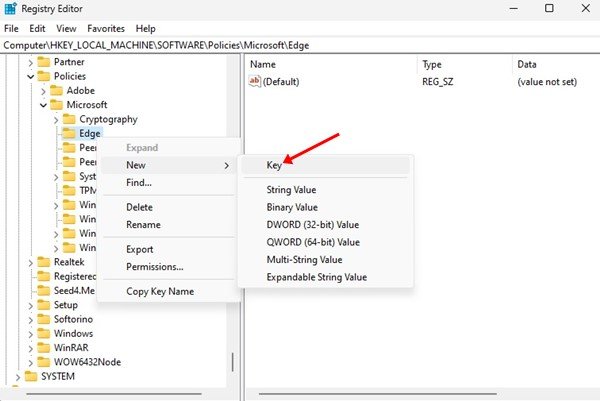The image size is (600, 401).
Task: Click the registry path address bar
Action: tap(300, 46)
